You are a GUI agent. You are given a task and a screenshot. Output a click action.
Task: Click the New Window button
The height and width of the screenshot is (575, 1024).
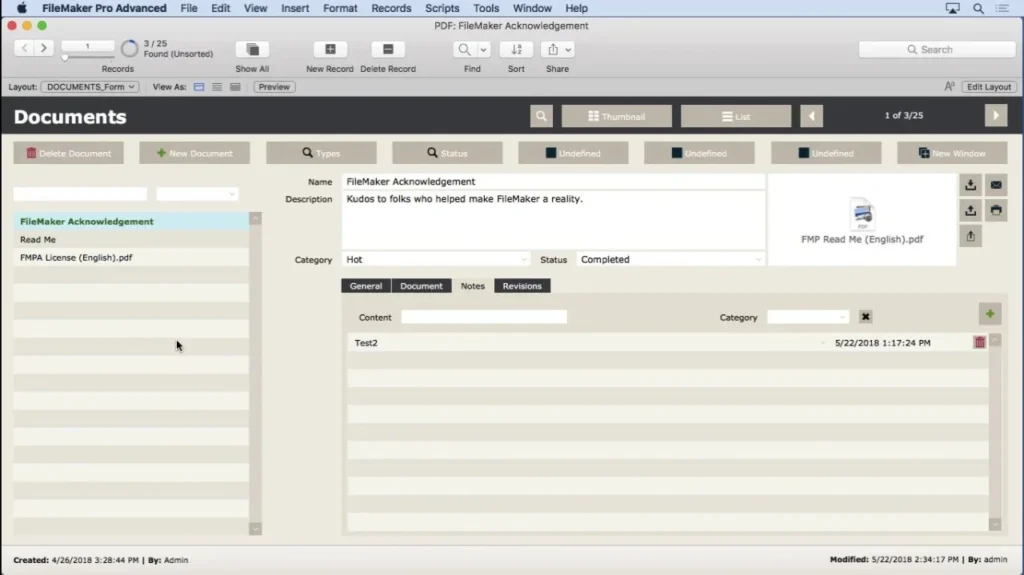(x=952, y=153)
